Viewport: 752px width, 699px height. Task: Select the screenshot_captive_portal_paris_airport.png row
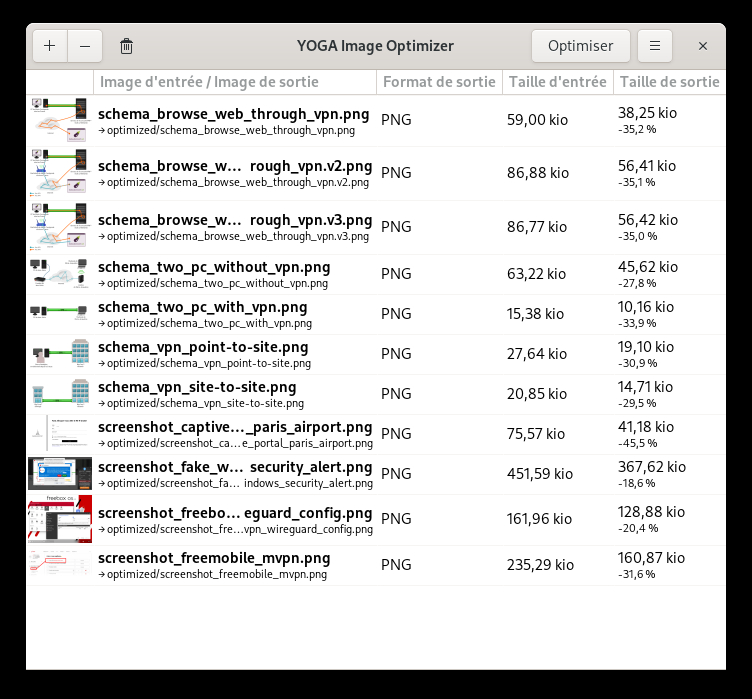coord(234,435)
